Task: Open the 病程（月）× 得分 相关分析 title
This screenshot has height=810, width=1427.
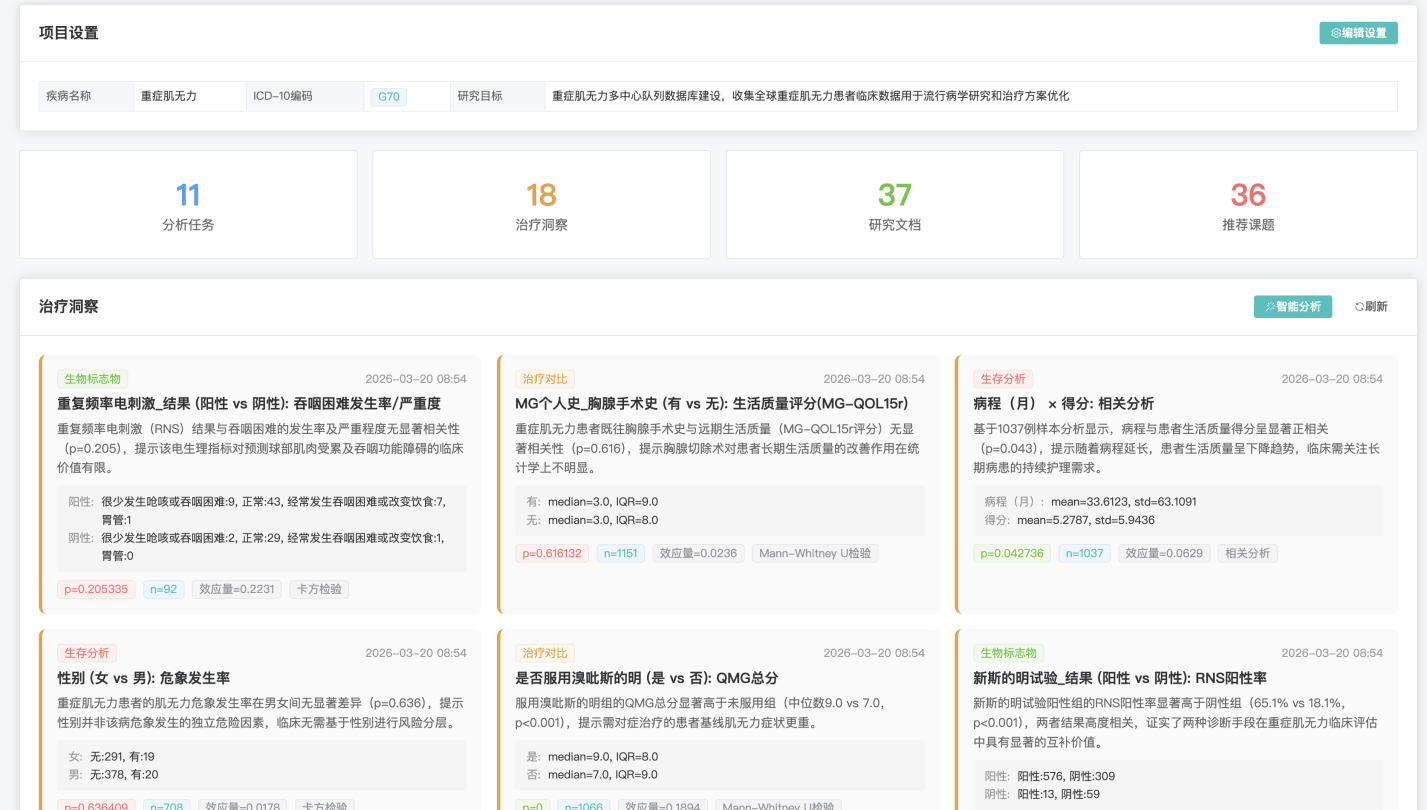Action: point(1063,403)
